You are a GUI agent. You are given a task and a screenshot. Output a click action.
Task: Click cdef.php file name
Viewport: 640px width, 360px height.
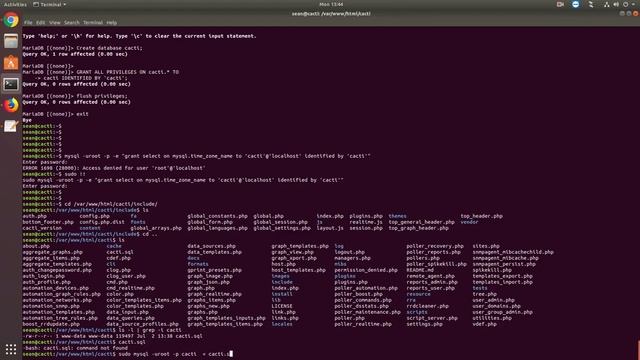118,258
